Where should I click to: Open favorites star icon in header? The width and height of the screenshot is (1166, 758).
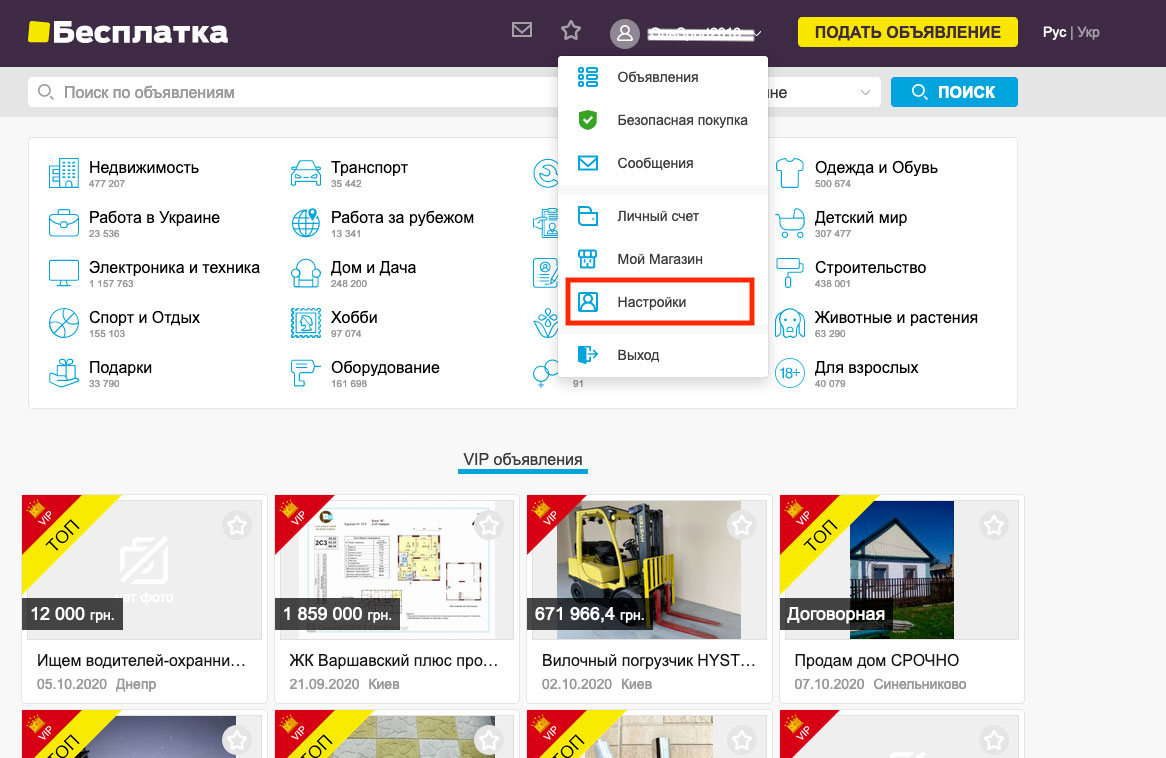point(570,30)
